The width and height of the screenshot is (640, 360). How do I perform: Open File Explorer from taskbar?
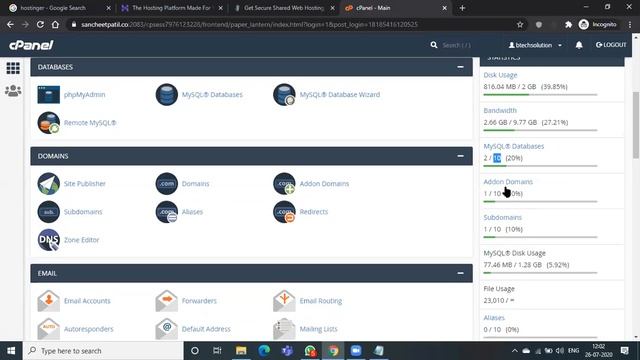241,351
